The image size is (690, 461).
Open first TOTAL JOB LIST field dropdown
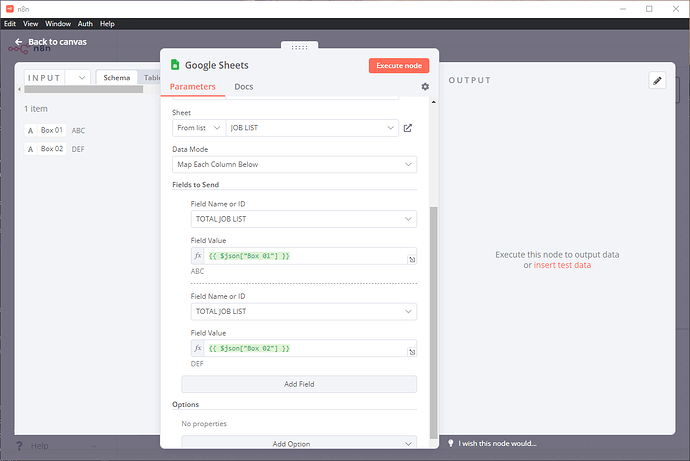(x=304, y=219)
